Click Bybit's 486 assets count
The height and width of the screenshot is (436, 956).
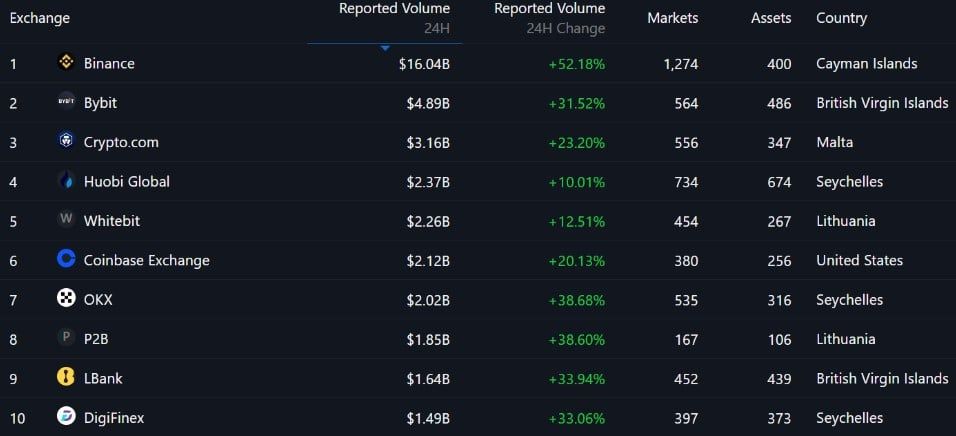780,104
